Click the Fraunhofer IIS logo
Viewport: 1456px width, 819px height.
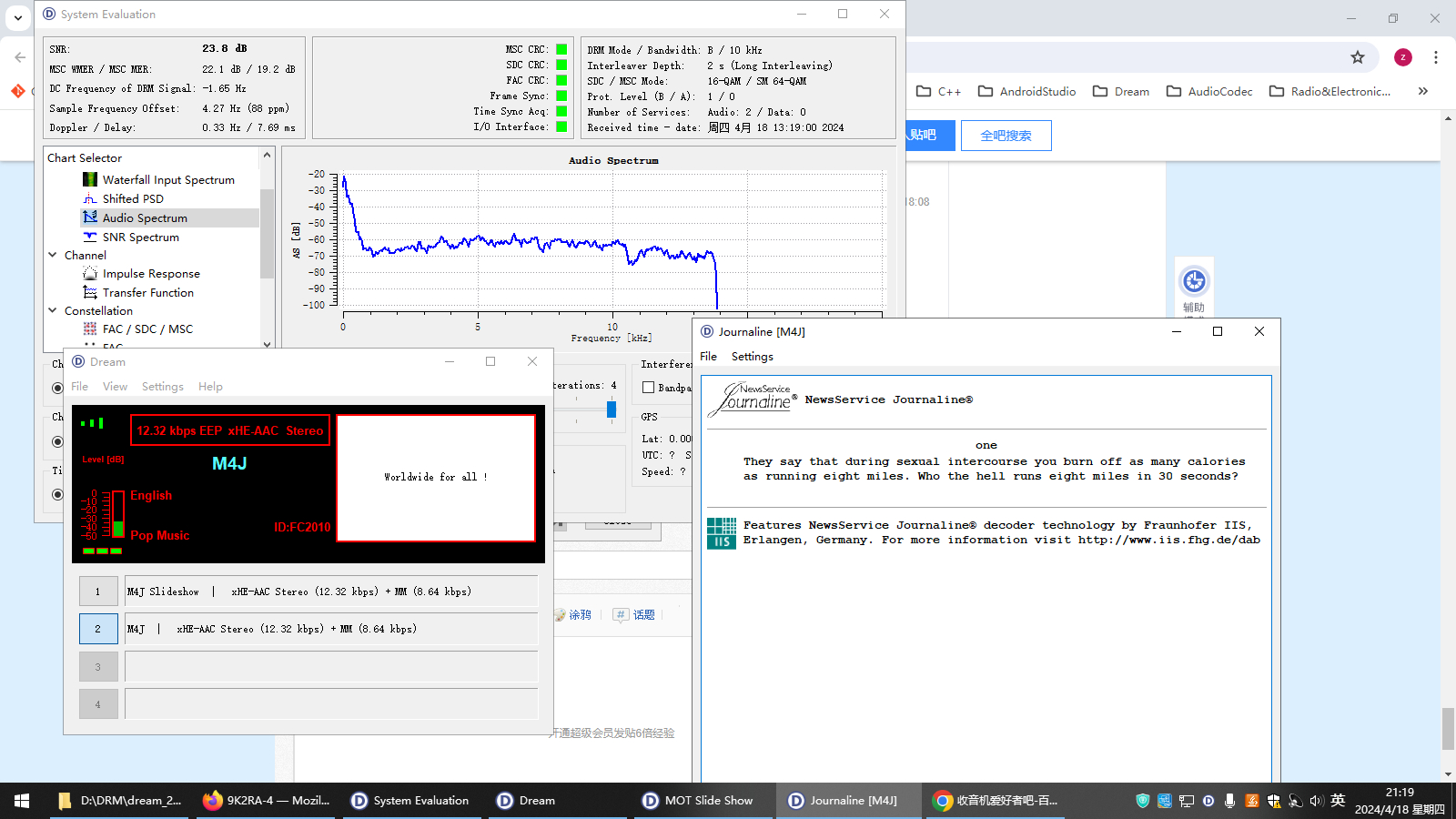[x=722, y=533]
